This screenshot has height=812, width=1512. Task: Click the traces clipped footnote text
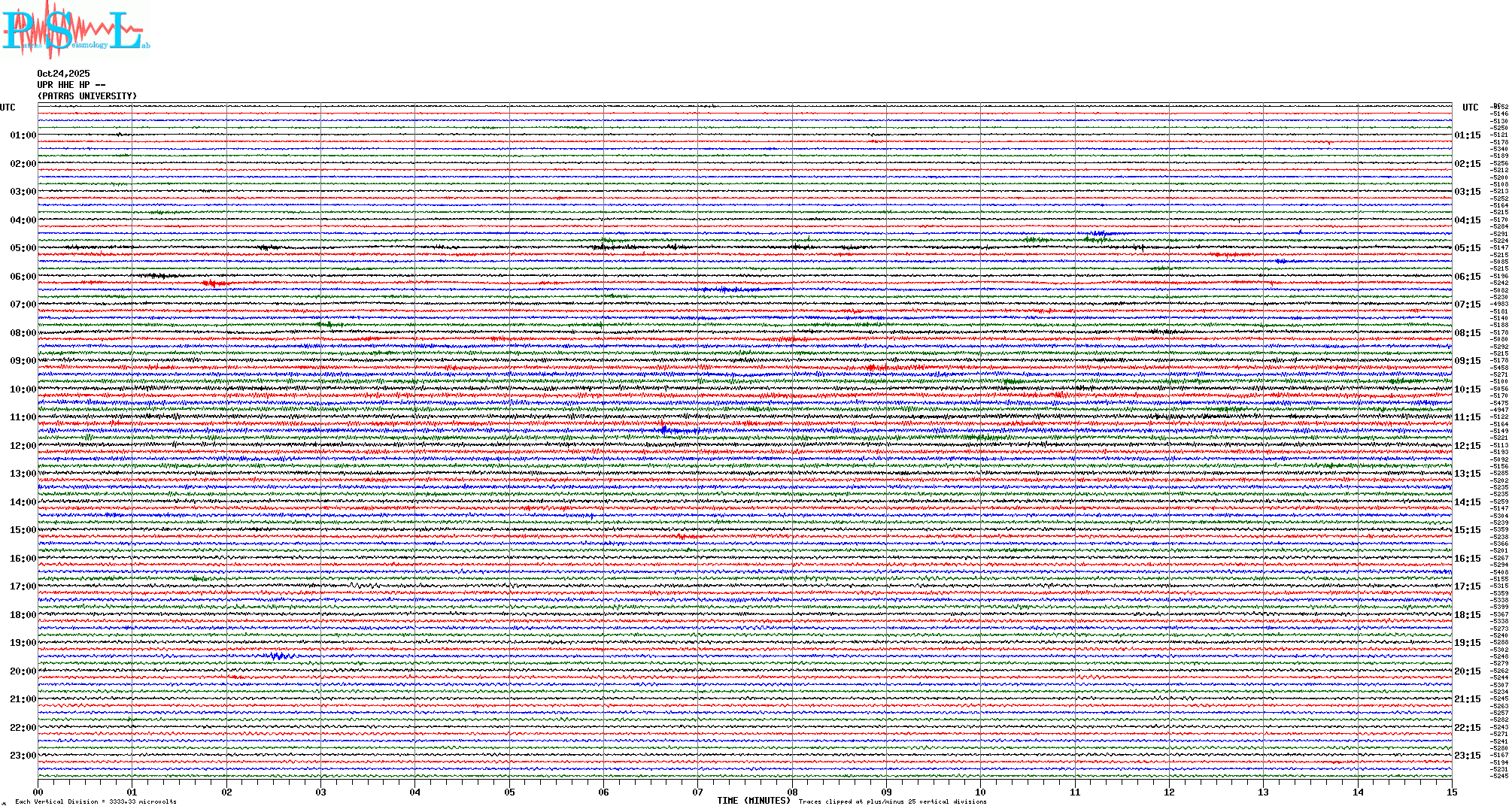coord(892,801)
